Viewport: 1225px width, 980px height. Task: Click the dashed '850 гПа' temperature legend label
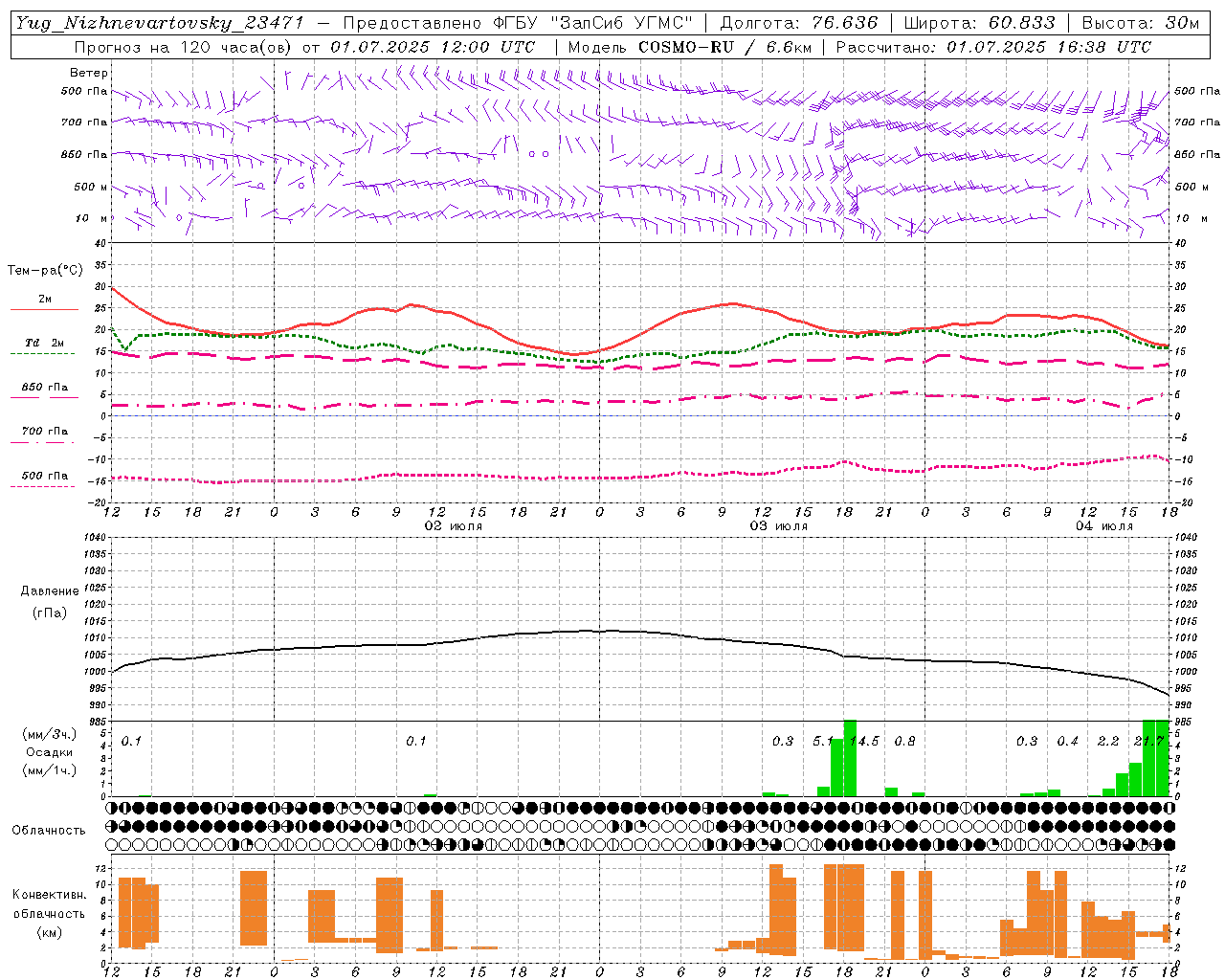click(x=45, y=388)
